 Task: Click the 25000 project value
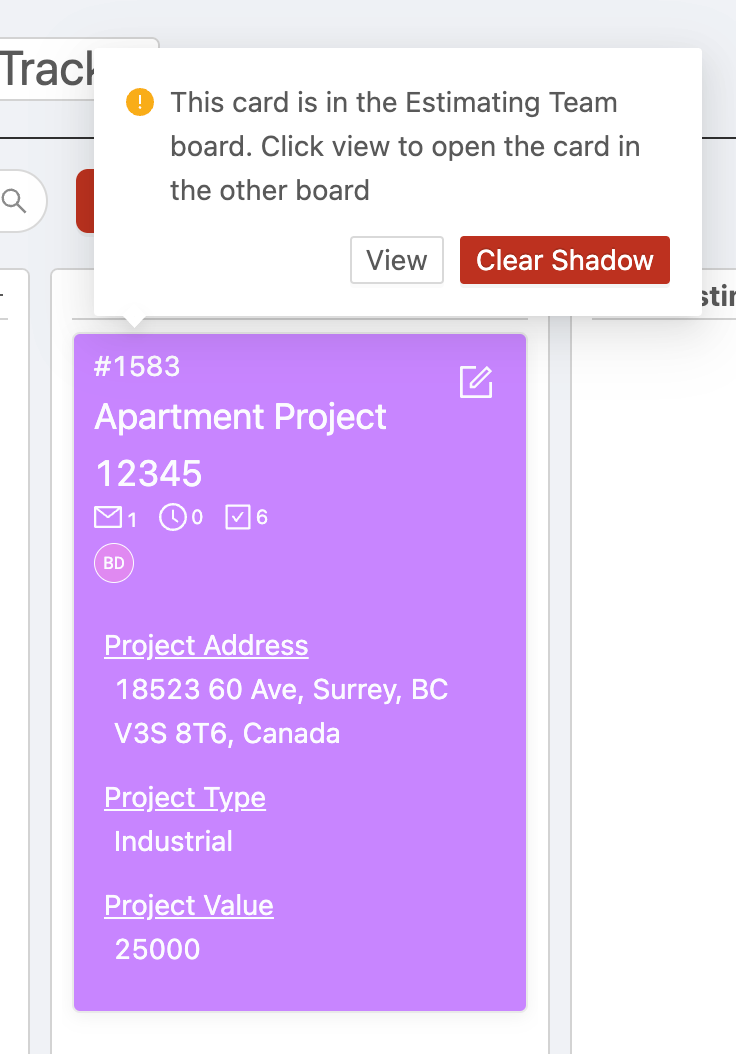(157, 949)
